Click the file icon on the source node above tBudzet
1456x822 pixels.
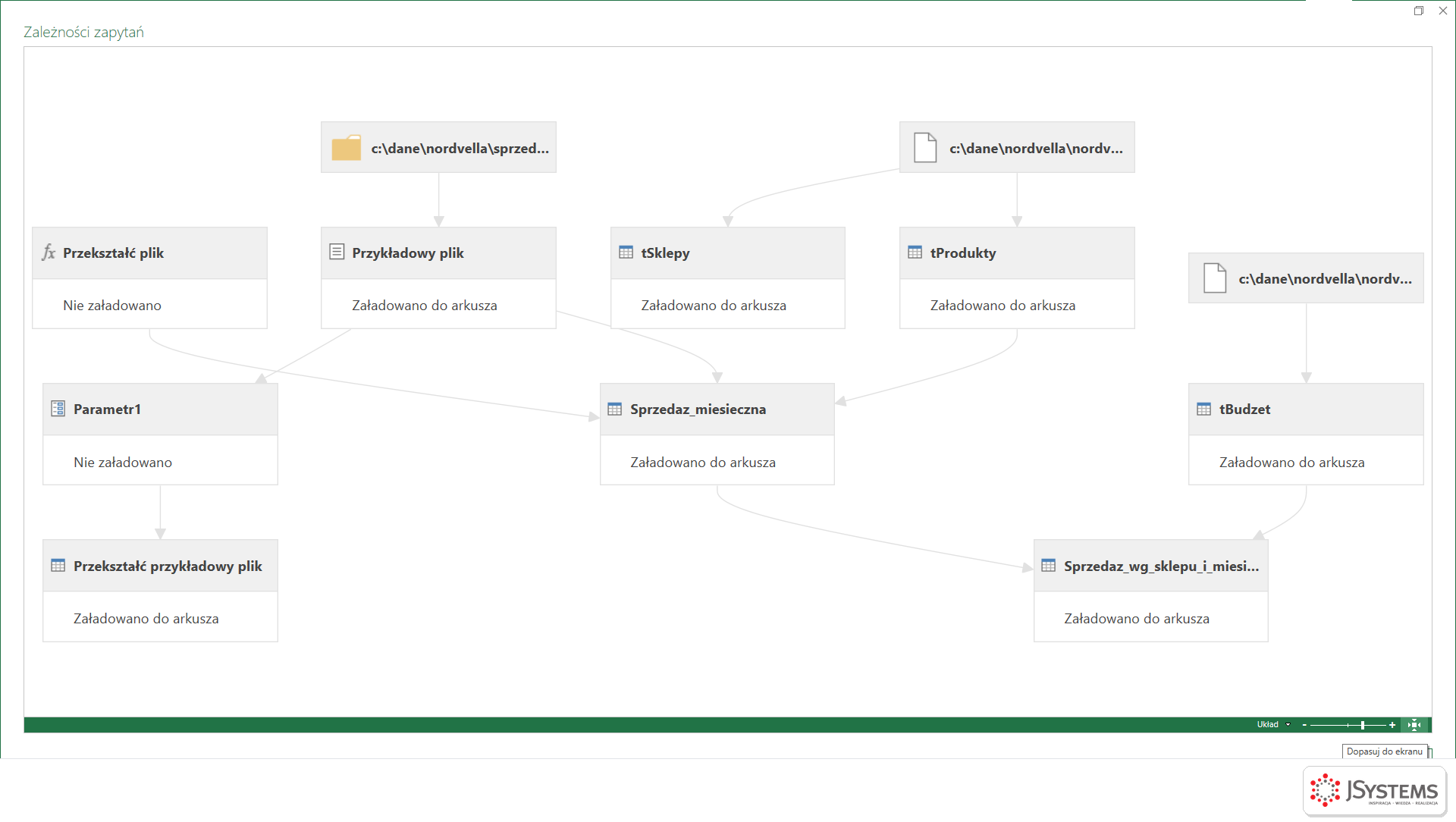click(x=1215, y=278)
